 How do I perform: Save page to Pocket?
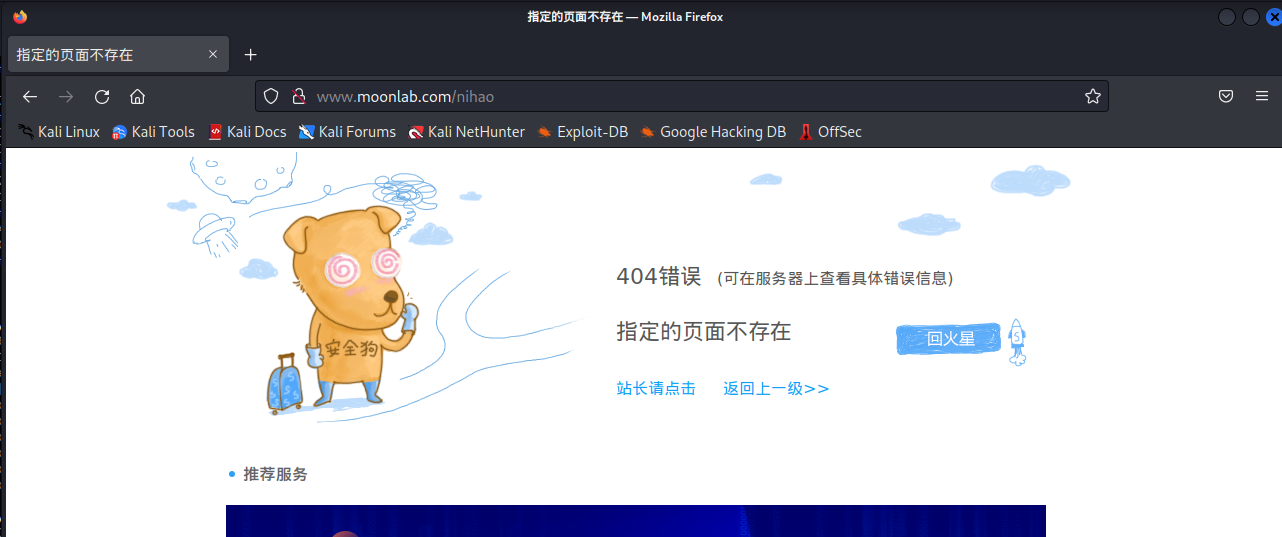click(x=1226, y=97)
